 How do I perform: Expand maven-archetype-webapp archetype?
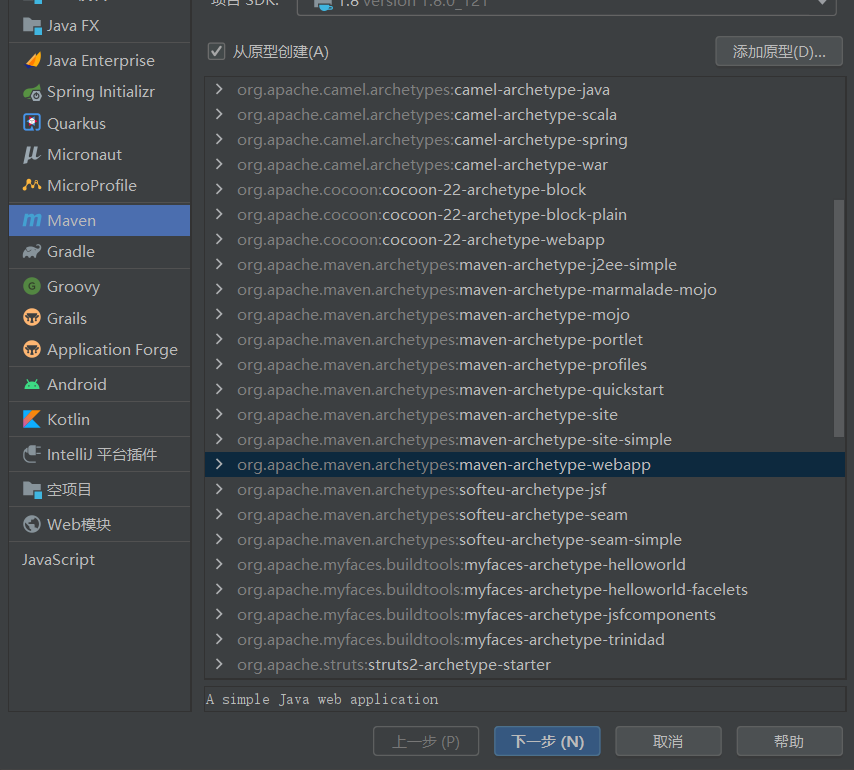(x=219, y=465)
